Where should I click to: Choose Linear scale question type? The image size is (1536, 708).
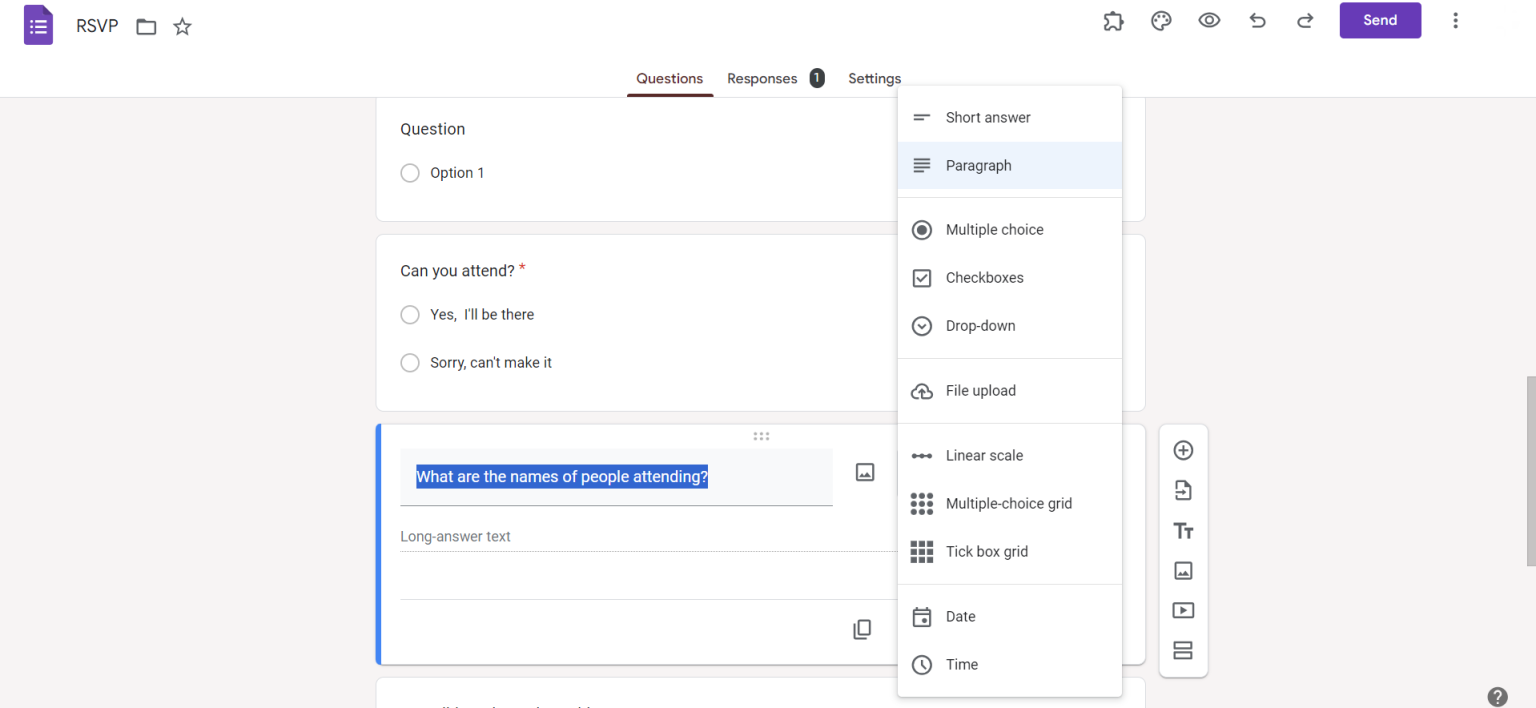1010,456
